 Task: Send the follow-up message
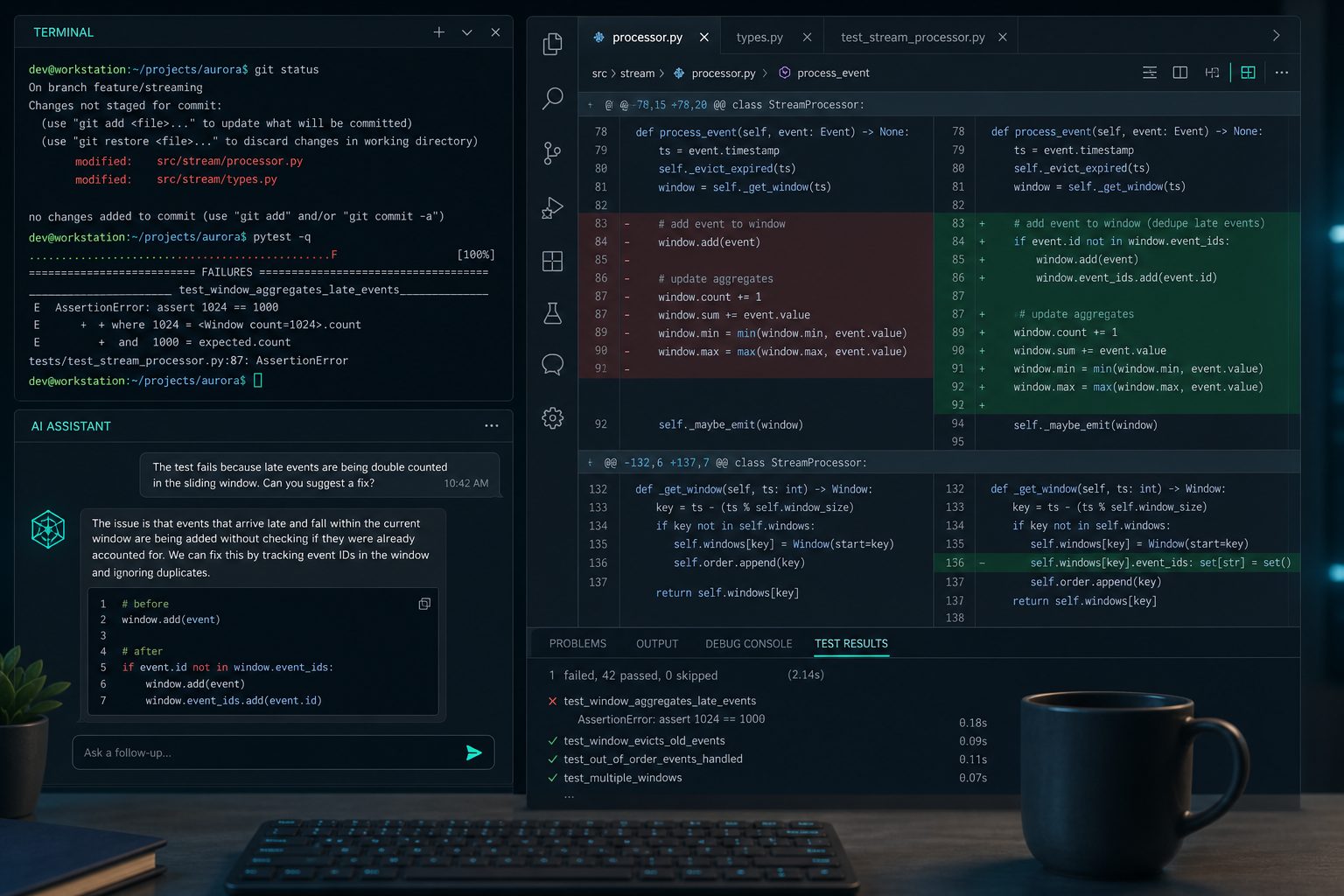click(x=473, y=752)
